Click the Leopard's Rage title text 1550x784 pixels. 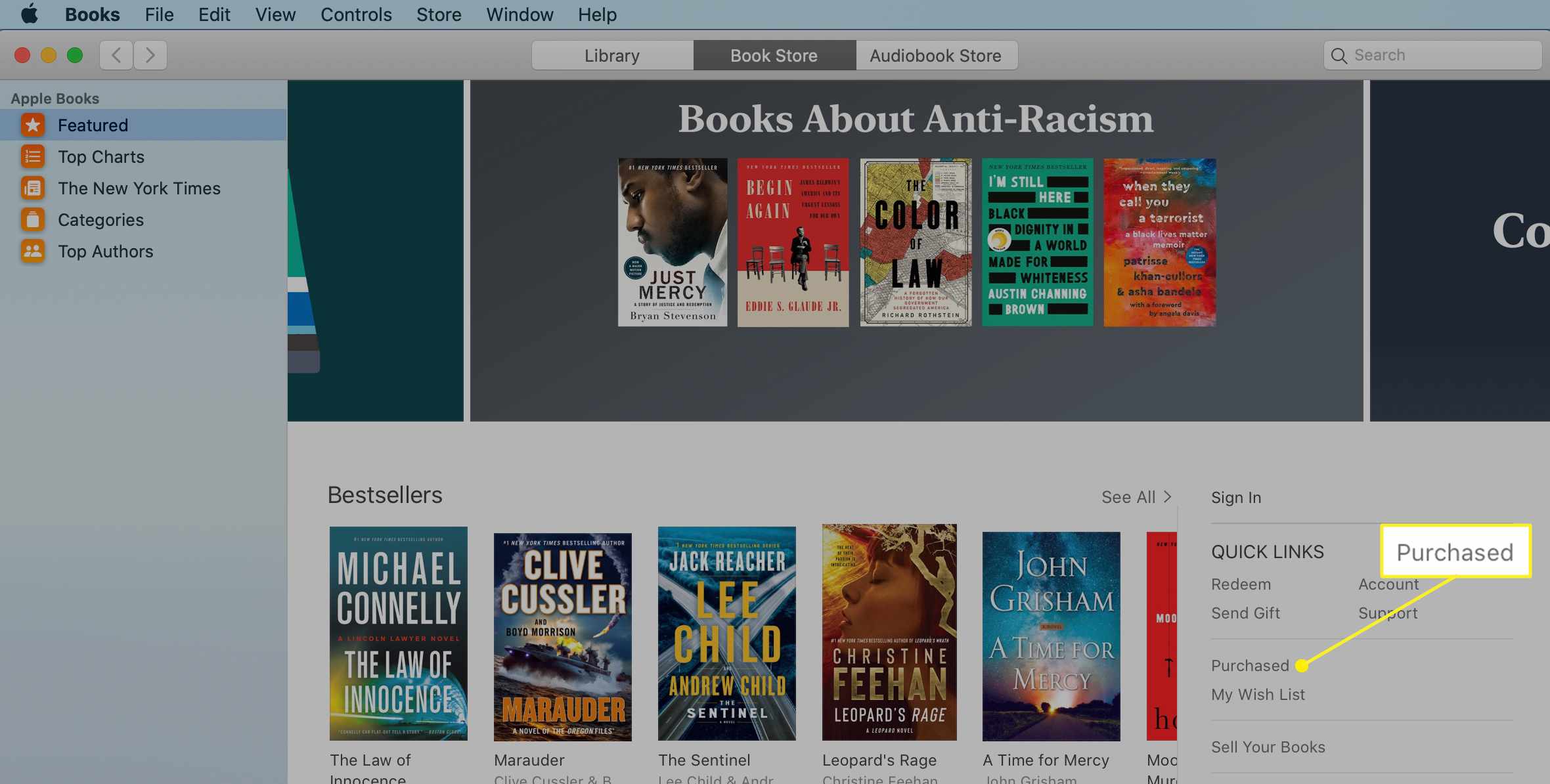(879, 760)
